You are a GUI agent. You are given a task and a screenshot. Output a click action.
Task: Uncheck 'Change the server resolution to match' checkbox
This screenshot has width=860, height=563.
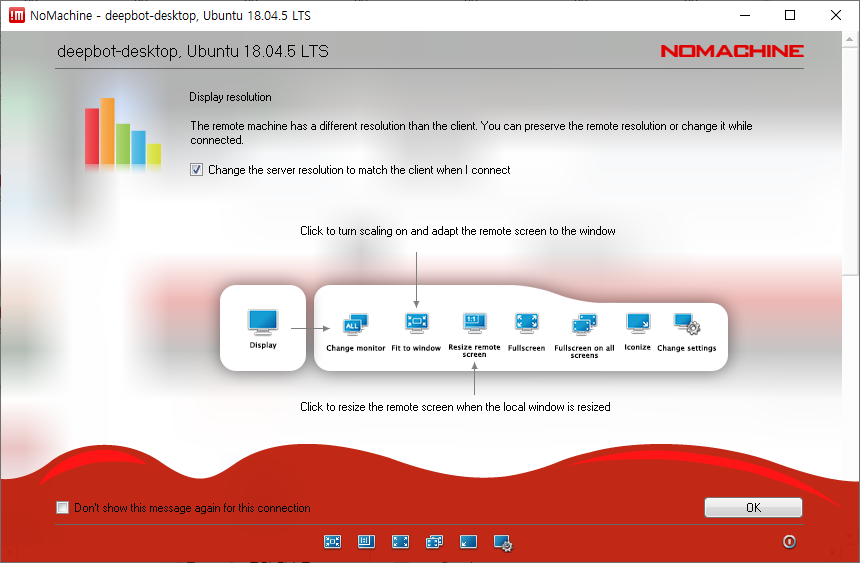(196, 170)
